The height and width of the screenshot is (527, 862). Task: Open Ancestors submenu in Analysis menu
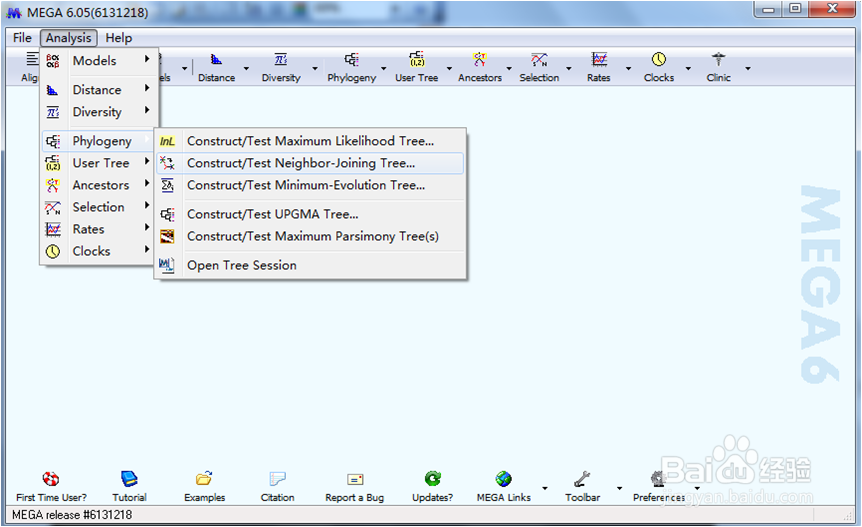click(99, 185)
